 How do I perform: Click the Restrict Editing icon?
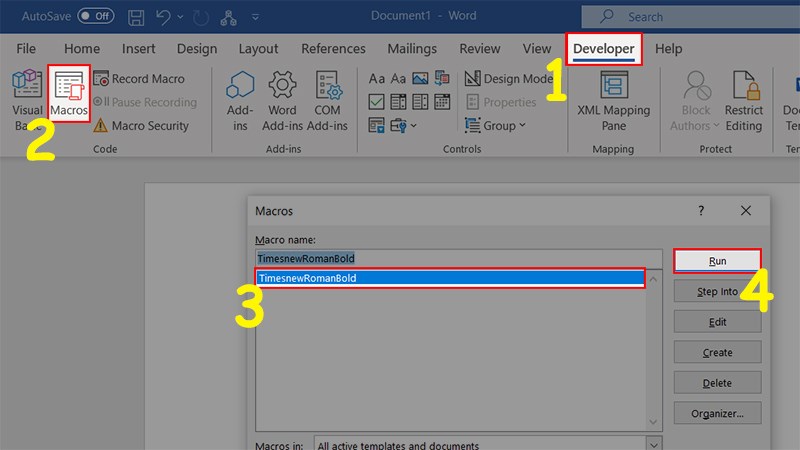[x=743, y=101]
